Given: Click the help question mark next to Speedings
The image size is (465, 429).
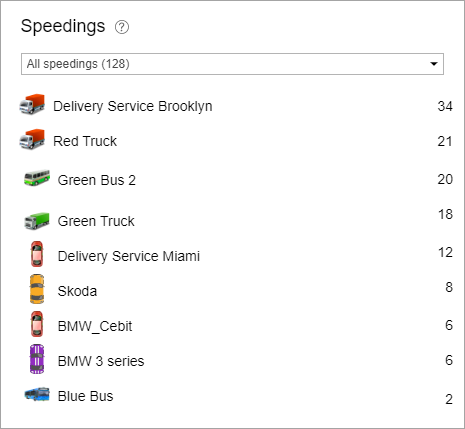Looking at the screenshot, I should pyautogui.click(x=122, y=27).
